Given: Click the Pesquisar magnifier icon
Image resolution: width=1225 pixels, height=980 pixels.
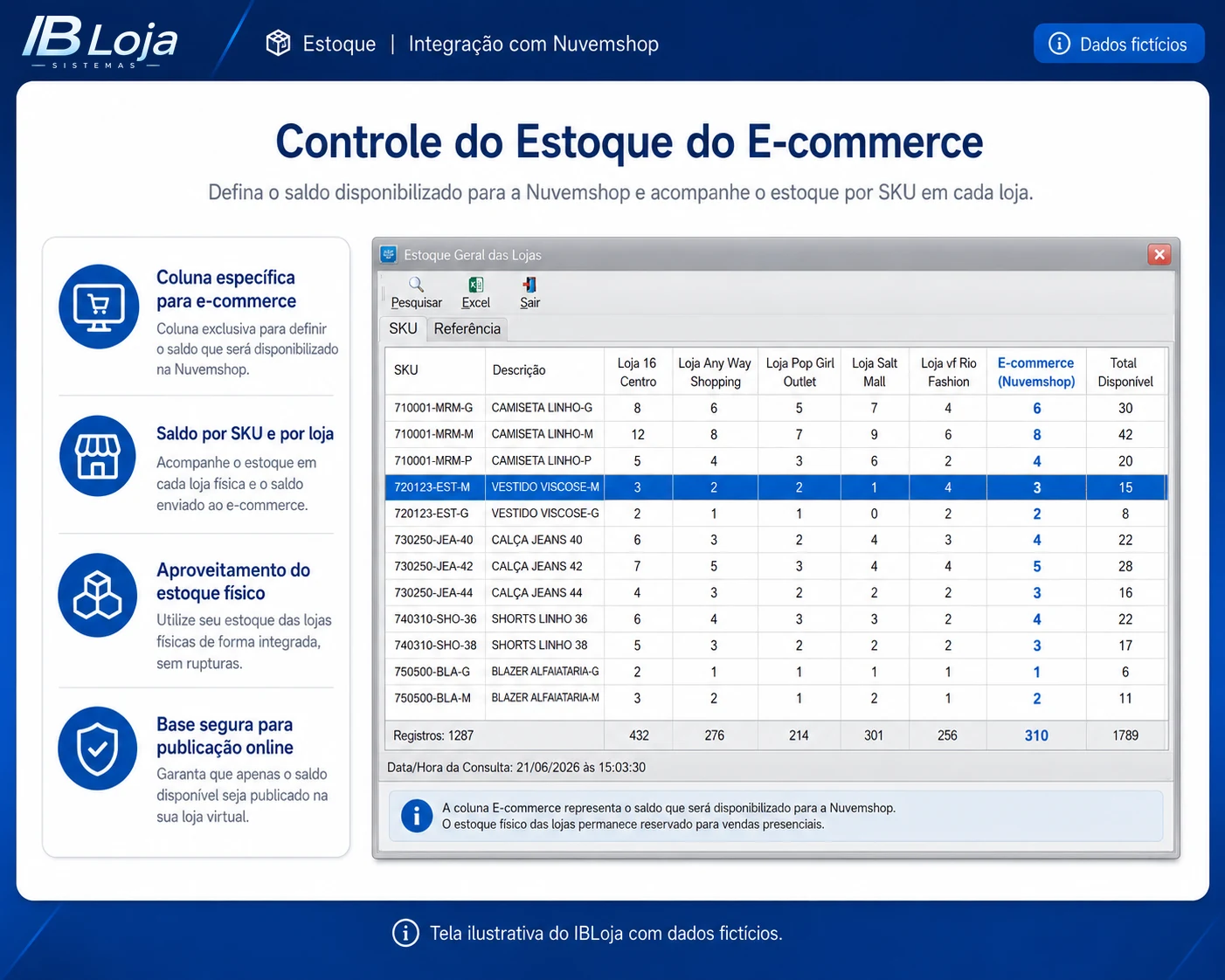Looking at the screenshot, I should [x=416, y=285].
